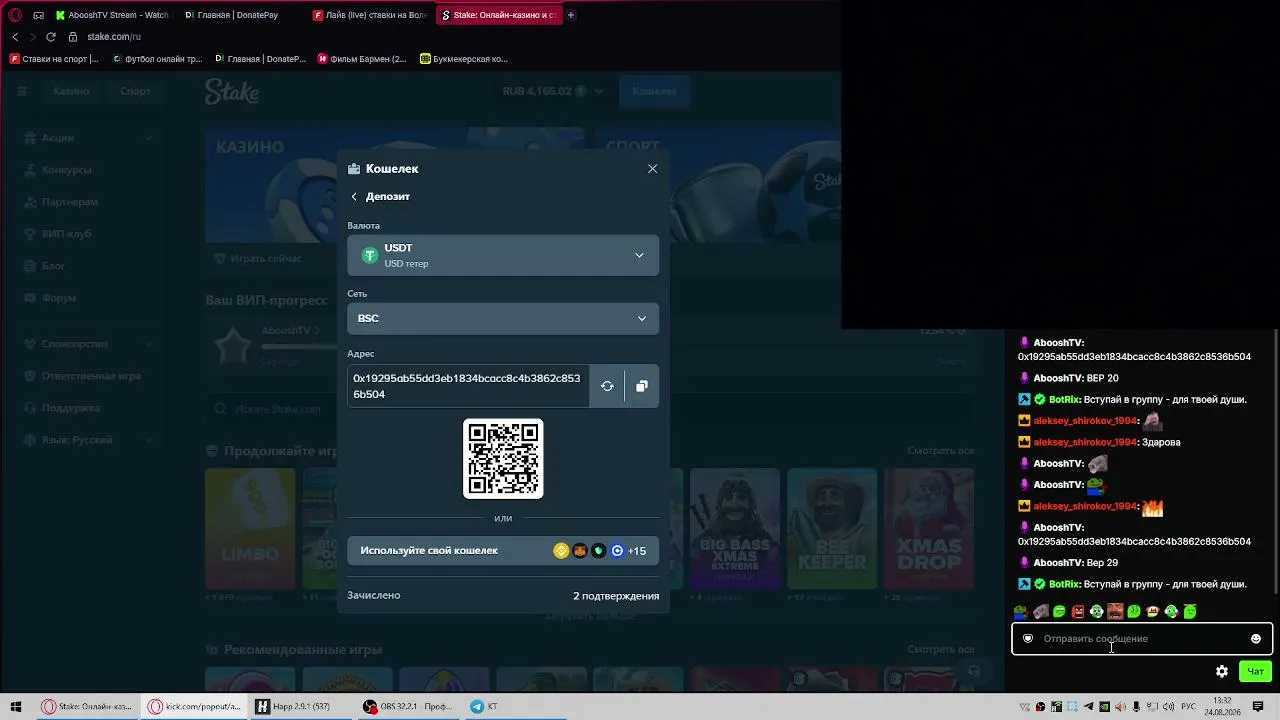Click the deposit QR code
The height and width of the screenshot is (720, 1280).
pyautogui.click(x=503, y=458)
